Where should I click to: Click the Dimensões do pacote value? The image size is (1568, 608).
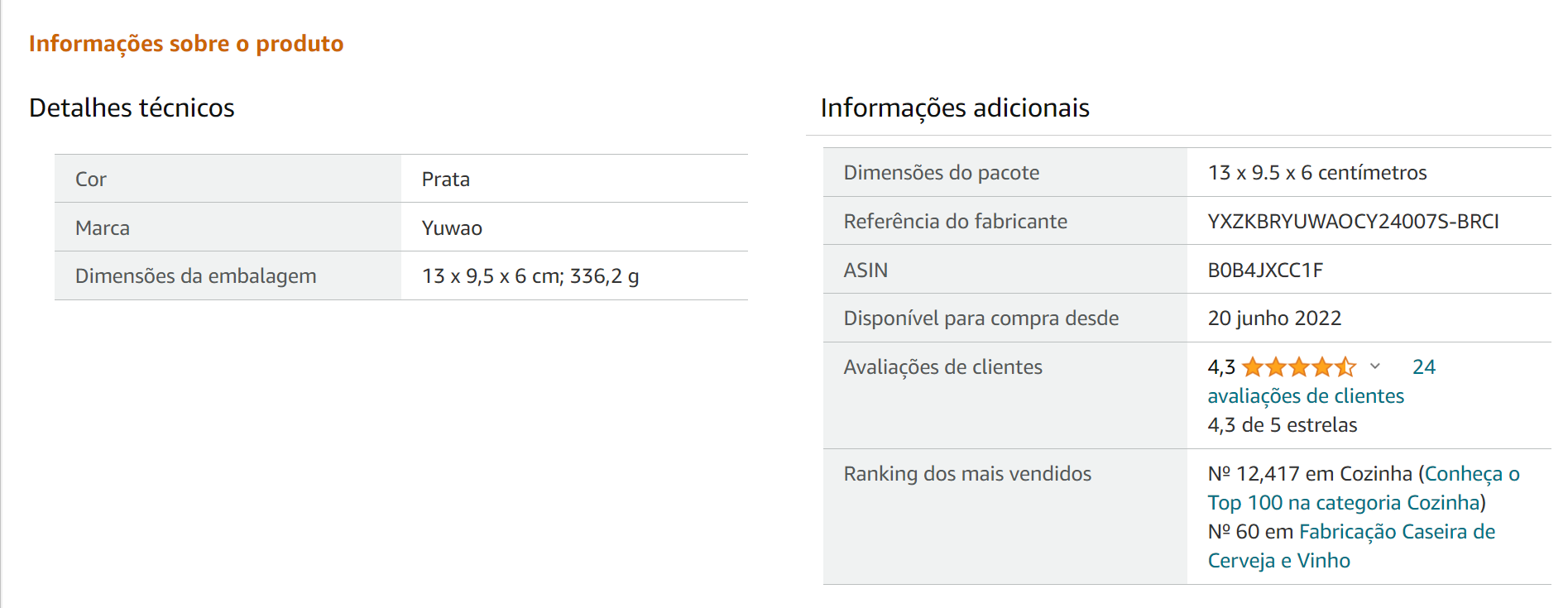[1317, 173]
